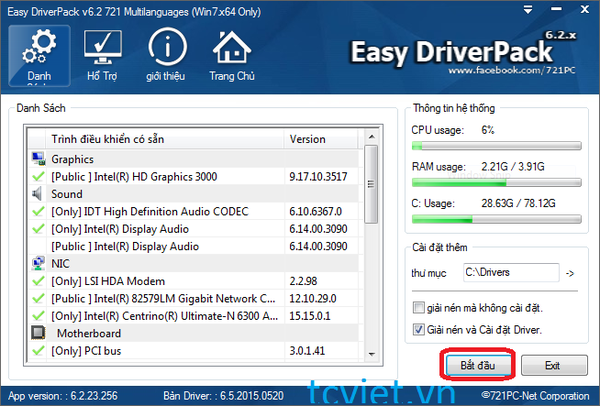Click the '->' browse folder button
The height and width of the screenshot is (406, 600).
[570, 273]
